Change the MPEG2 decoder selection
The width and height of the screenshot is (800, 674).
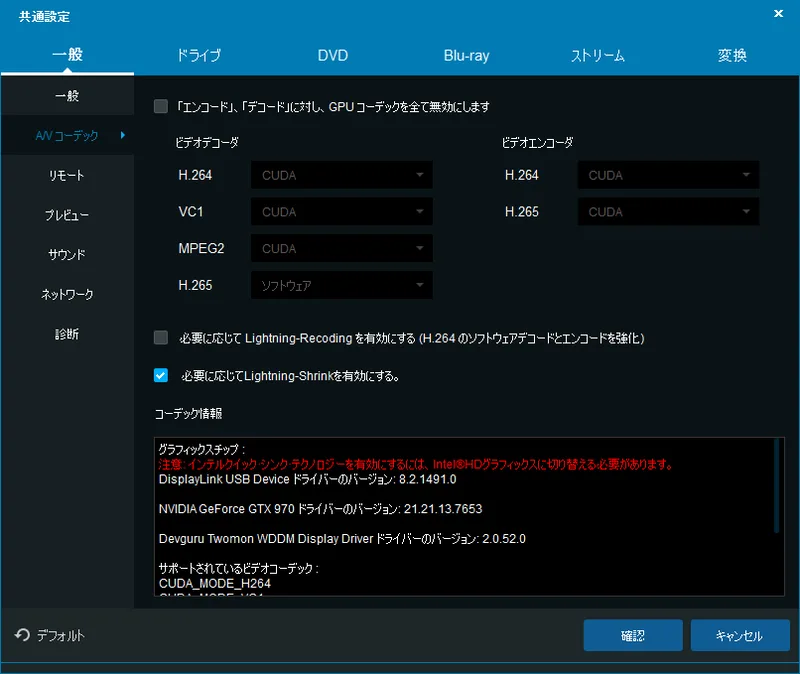340,248
